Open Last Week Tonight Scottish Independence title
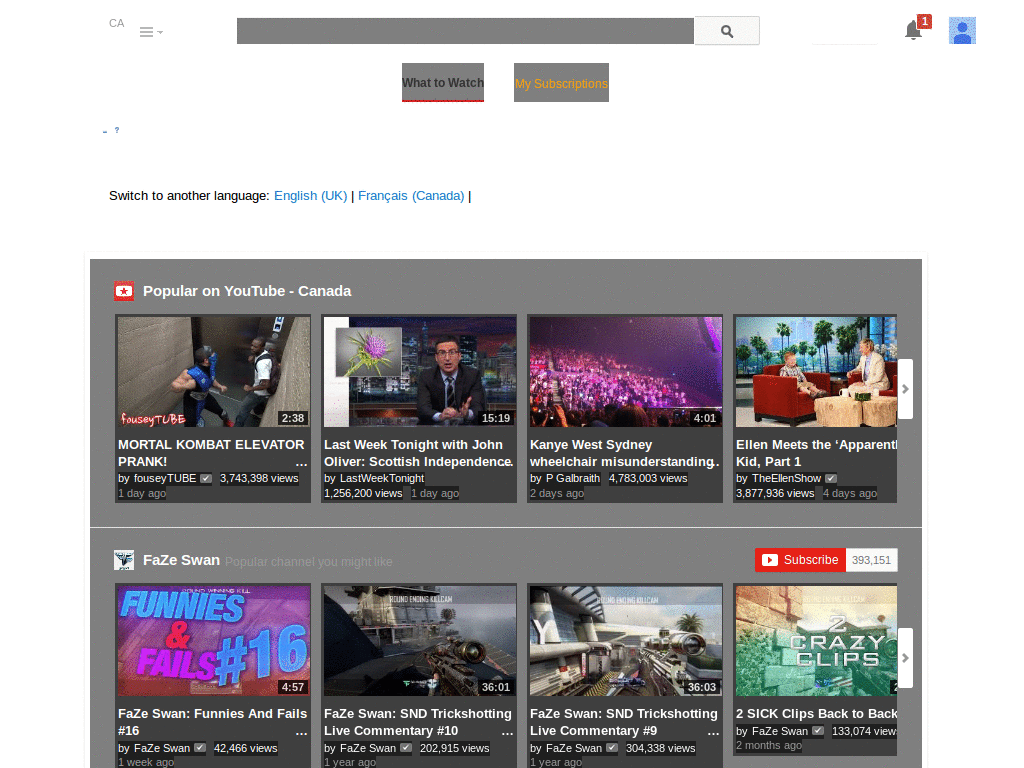This screenshot has height=768, width=1024. [418, 453]
